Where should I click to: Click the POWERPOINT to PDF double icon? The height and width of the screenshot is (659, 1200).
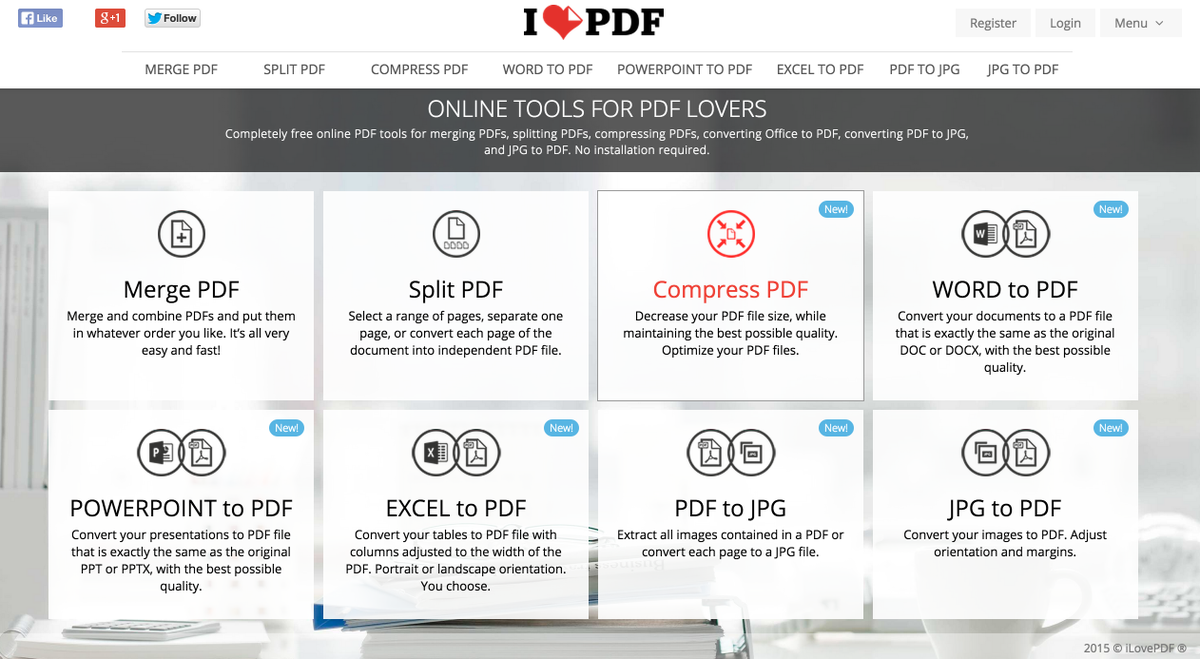pos(181,454)
